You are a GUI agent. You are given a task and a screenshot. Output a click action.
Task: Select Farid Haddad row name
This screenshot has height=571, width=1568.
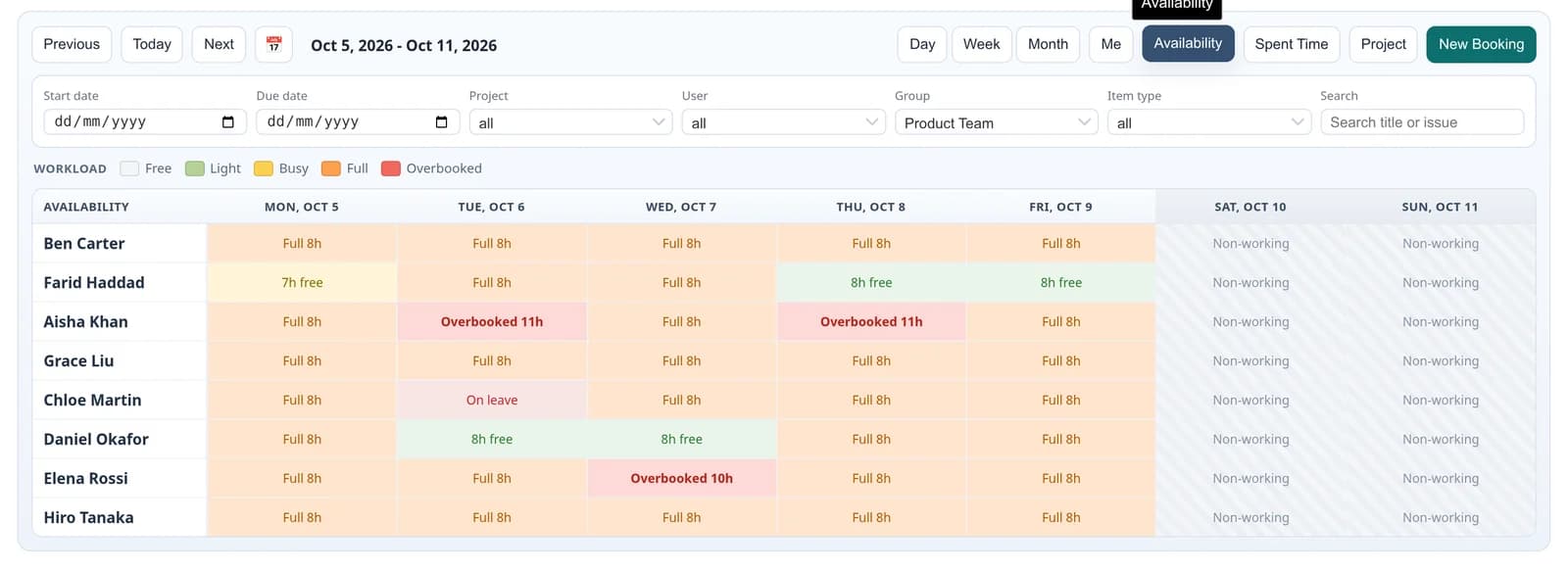tap(94, 283)
